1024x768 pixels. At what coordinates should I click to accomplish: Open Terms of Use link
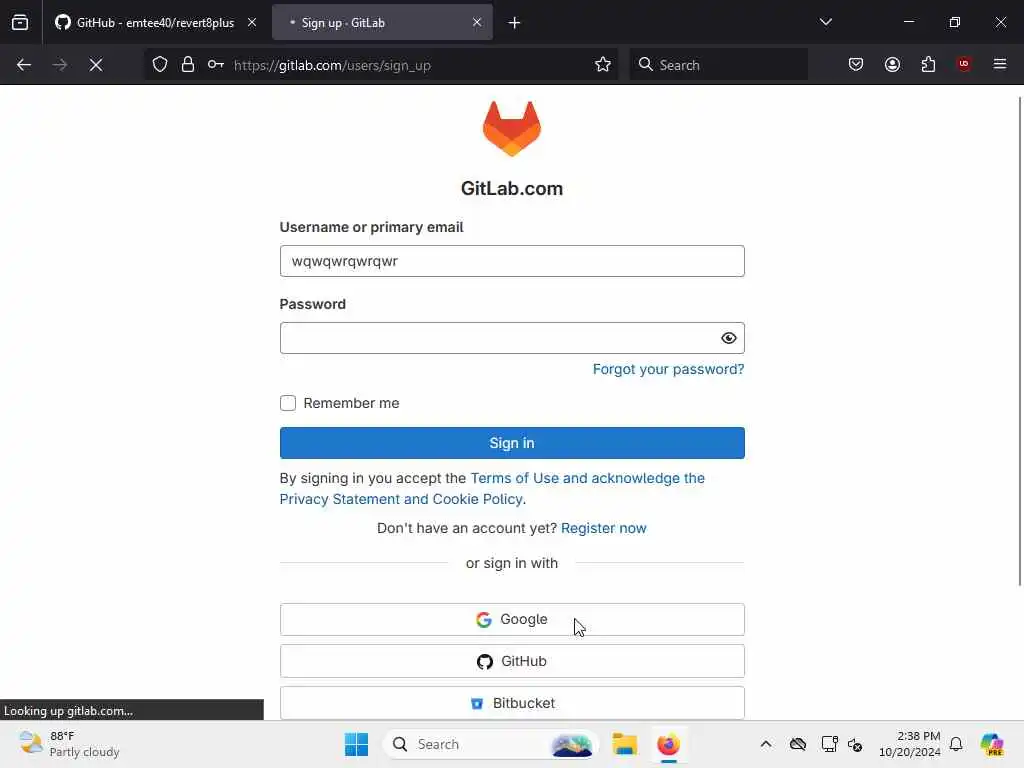(515, 478)
